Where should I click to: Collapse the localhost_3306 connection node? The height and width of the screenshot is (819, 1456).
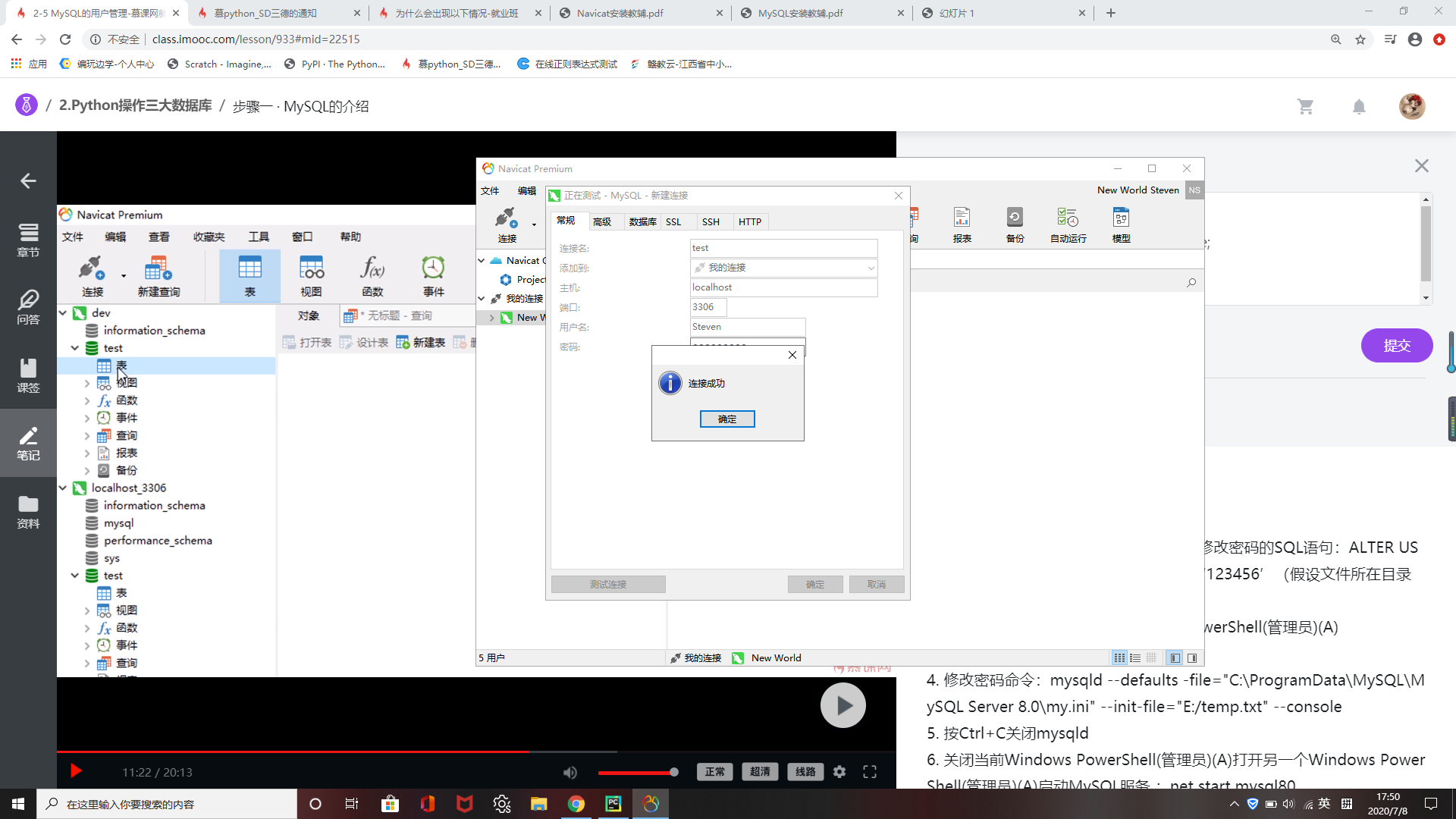pos(63,488)
